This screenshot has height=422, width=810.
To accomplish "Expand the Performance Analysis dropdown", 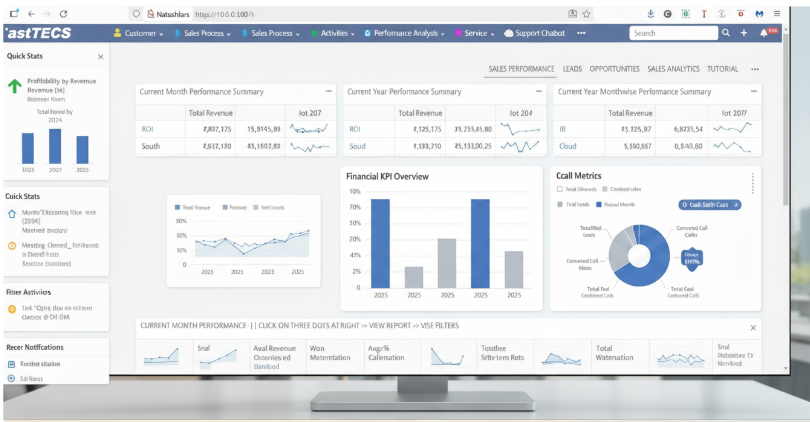I will point(404,33).
